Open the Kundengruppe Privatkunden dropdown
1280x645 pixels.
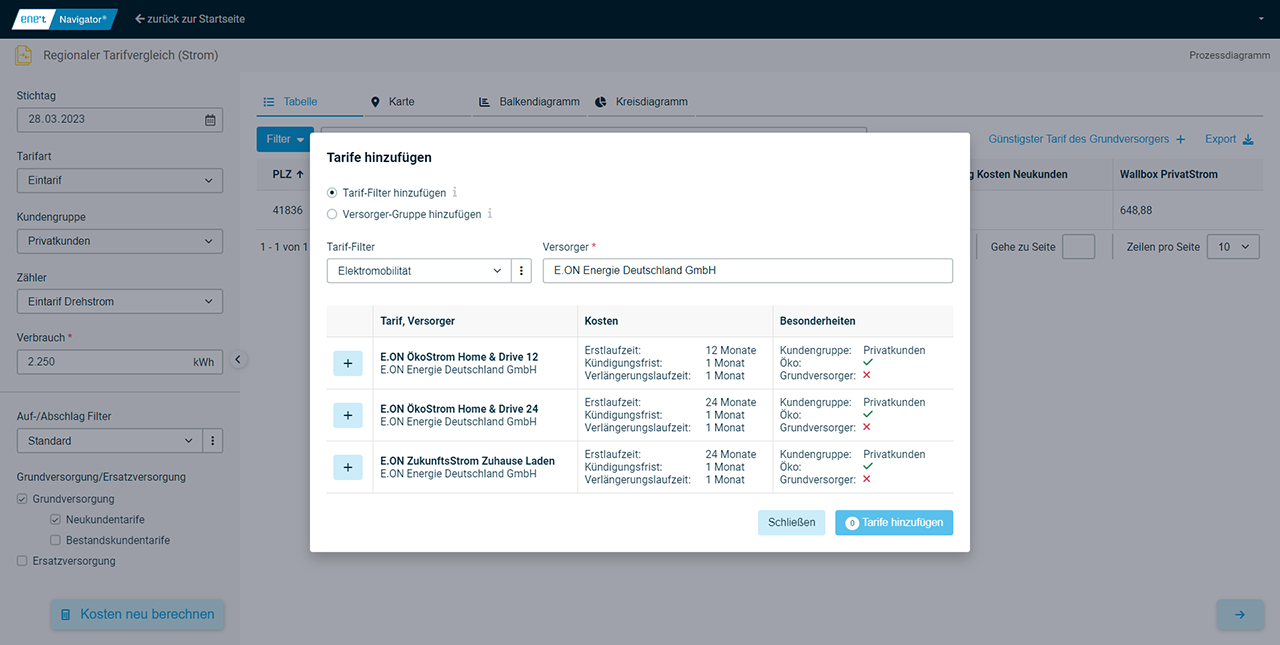coord(119,241)
